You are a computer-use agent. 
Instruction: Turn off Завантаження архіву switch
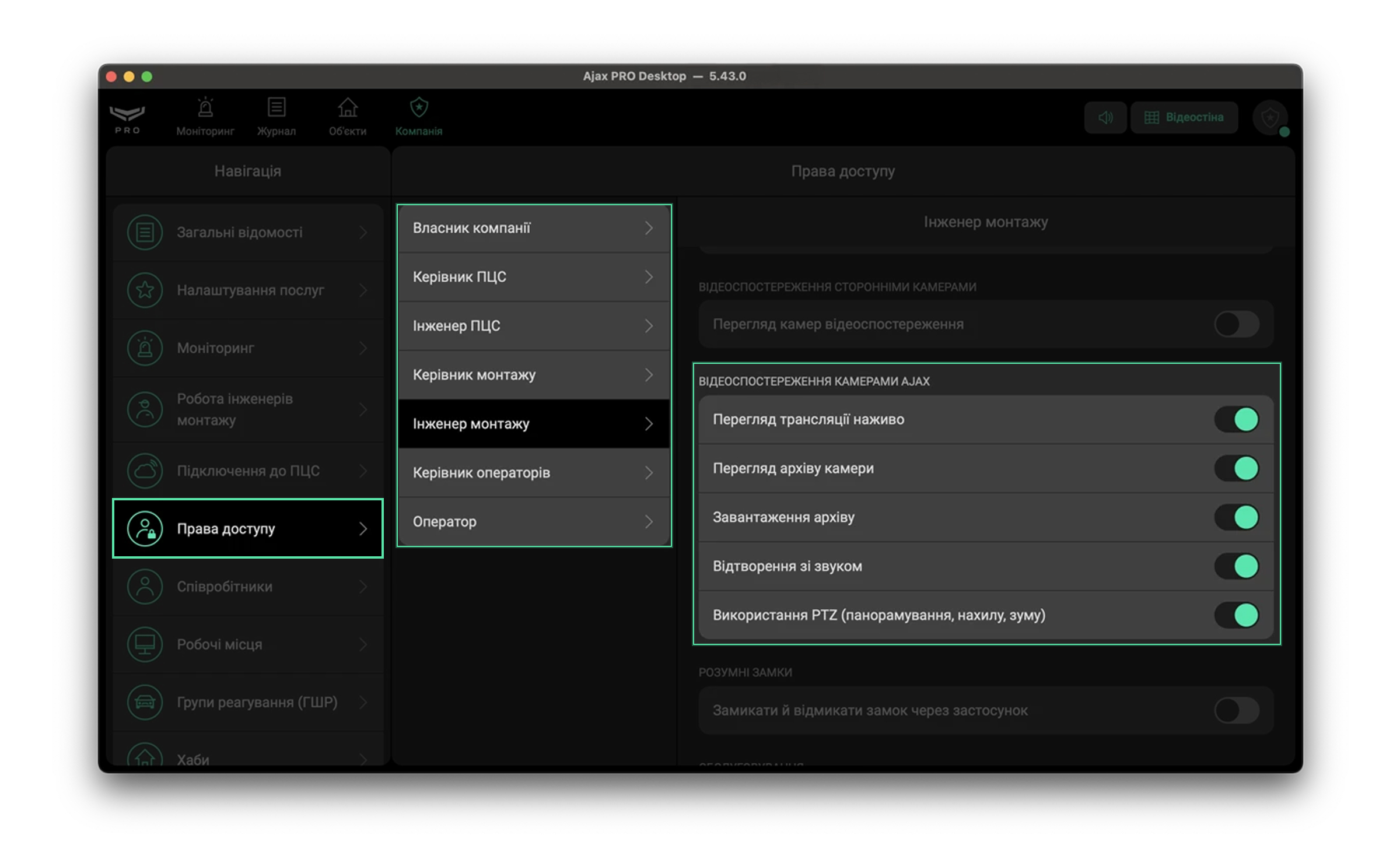coord(1236,517)
